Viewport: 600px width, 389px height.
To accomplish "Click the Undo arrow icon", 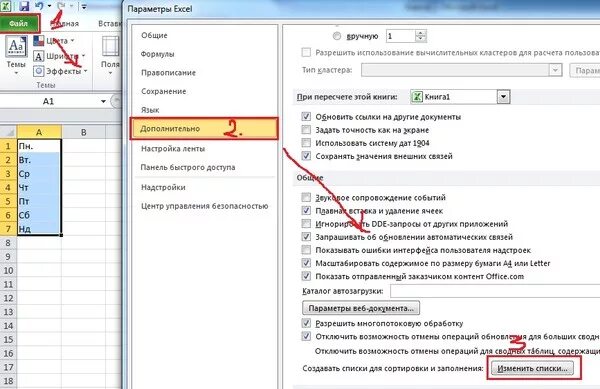I will 39,6.
